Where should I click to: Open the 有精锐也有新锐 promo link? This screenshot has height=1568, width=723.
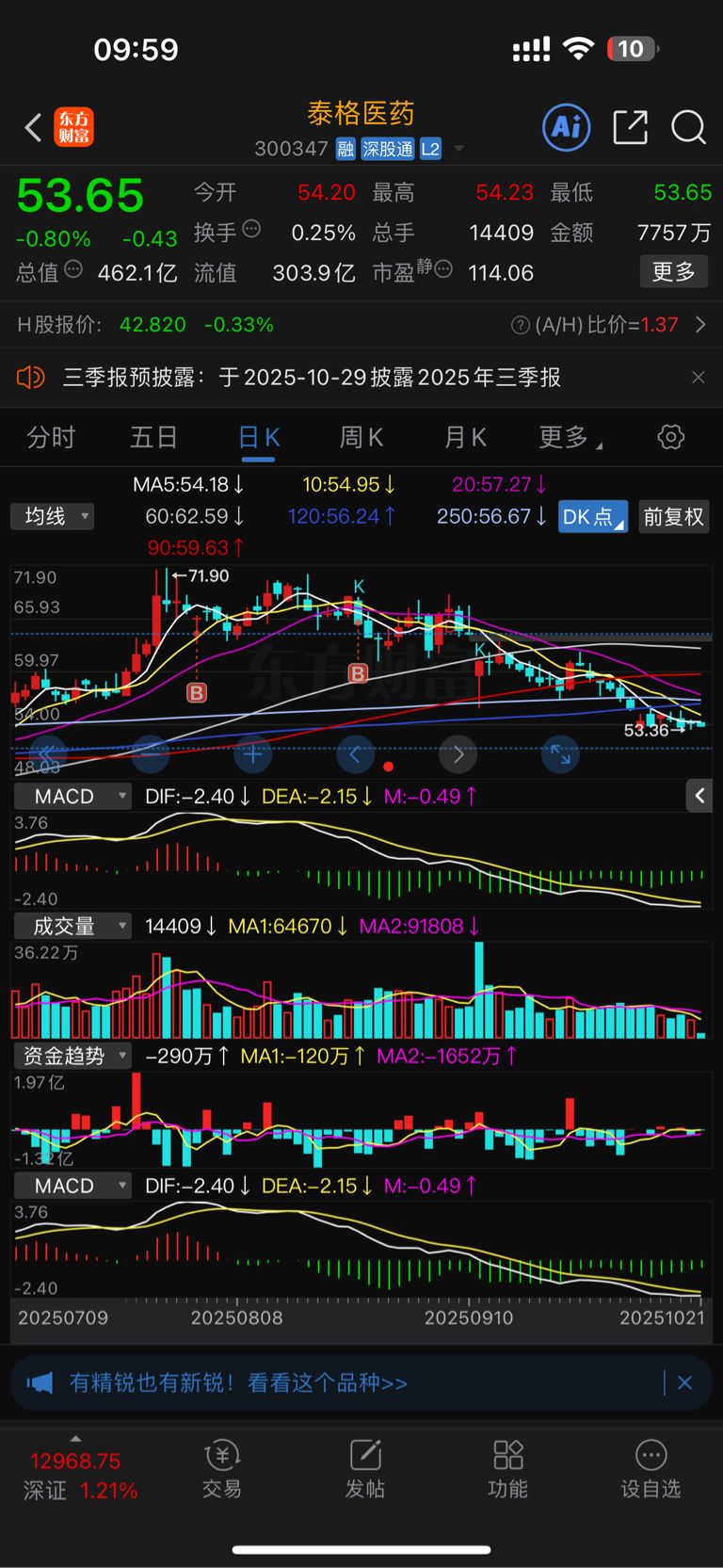(238, 1383)
